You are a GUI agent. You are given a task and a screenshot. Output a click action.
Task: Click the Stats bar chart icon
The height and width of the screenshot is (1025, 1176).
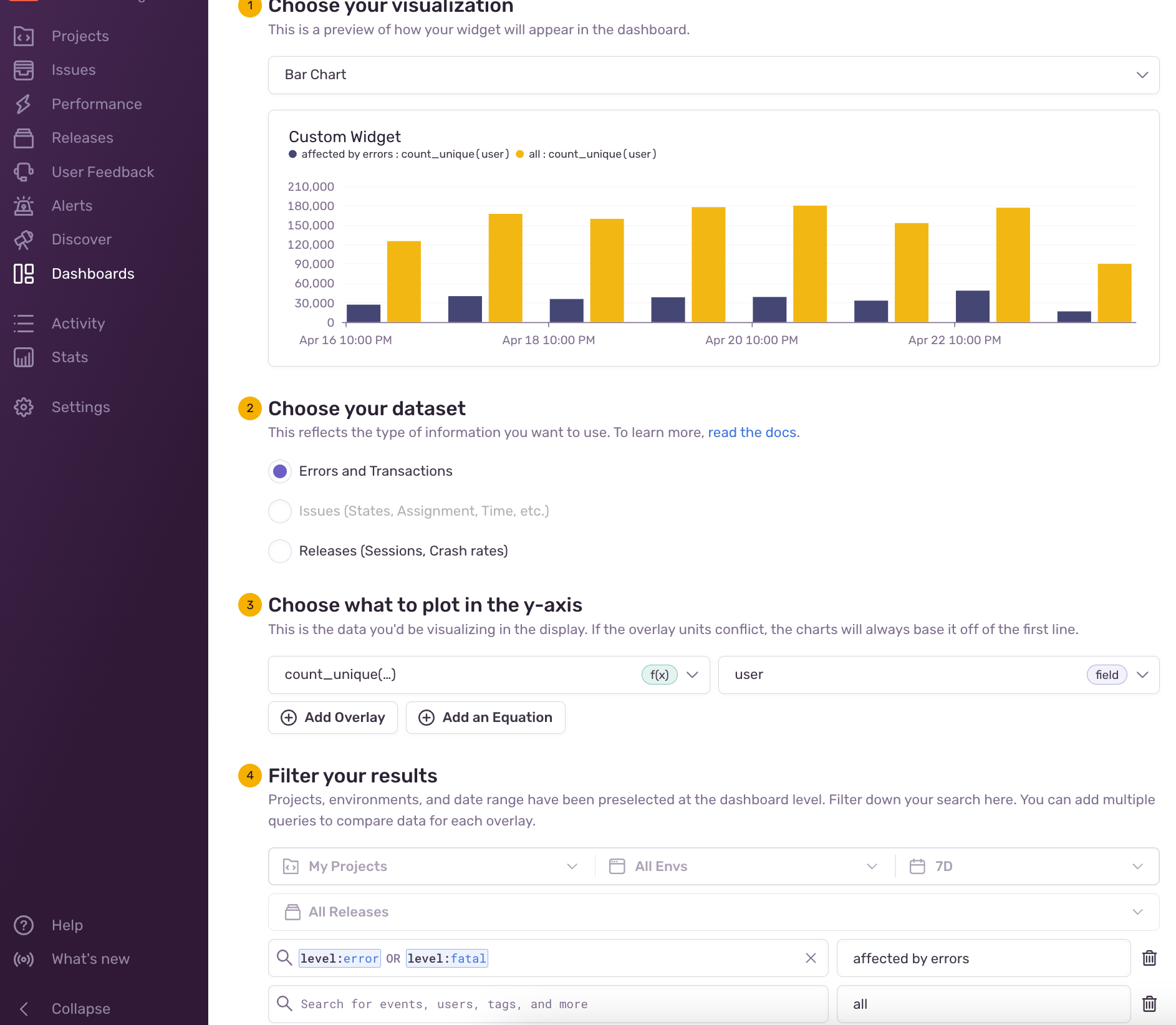tap(24, 357)
